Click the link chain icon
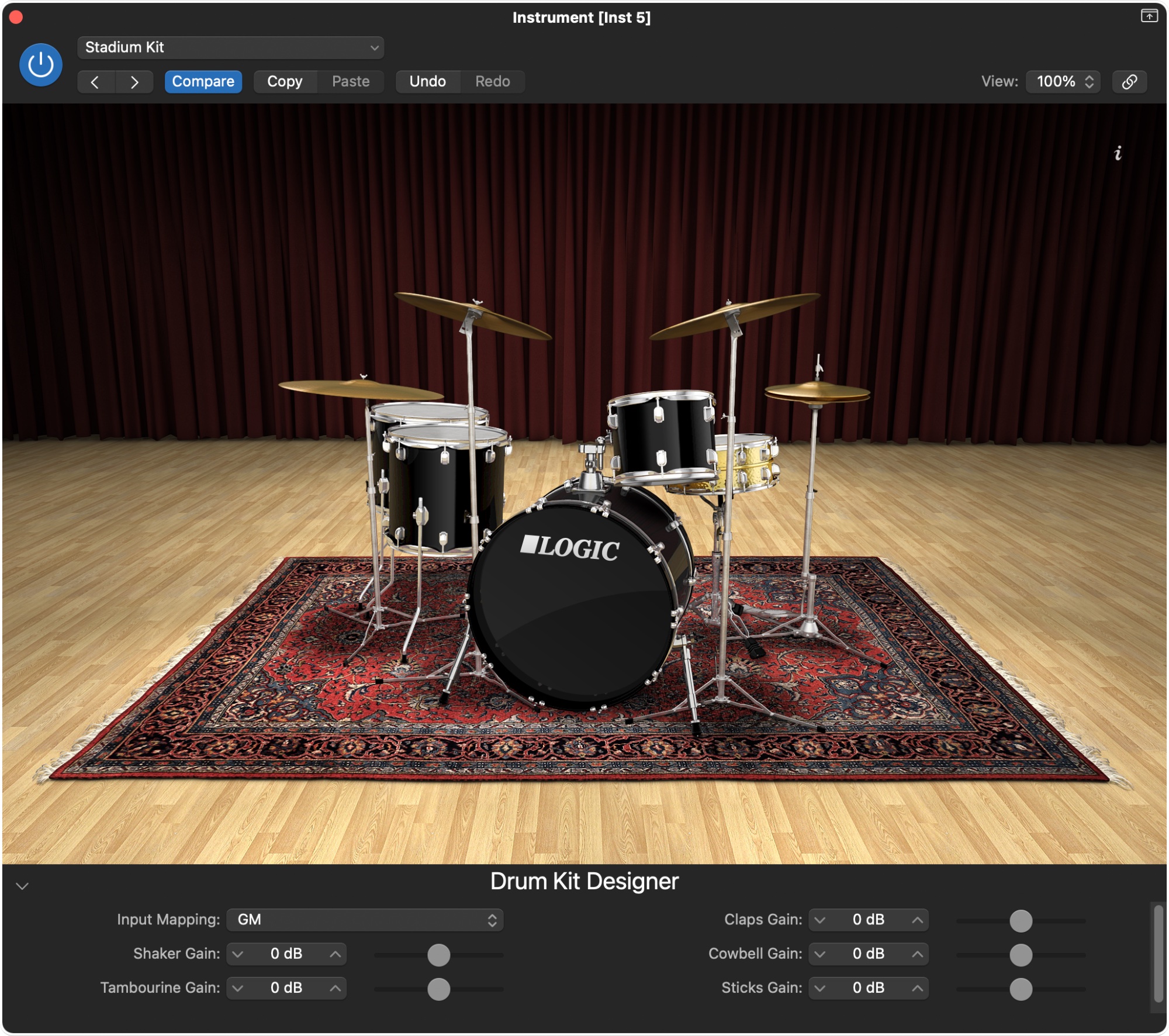This screenshot has height=1036, width=1169. pos(1129,81)
